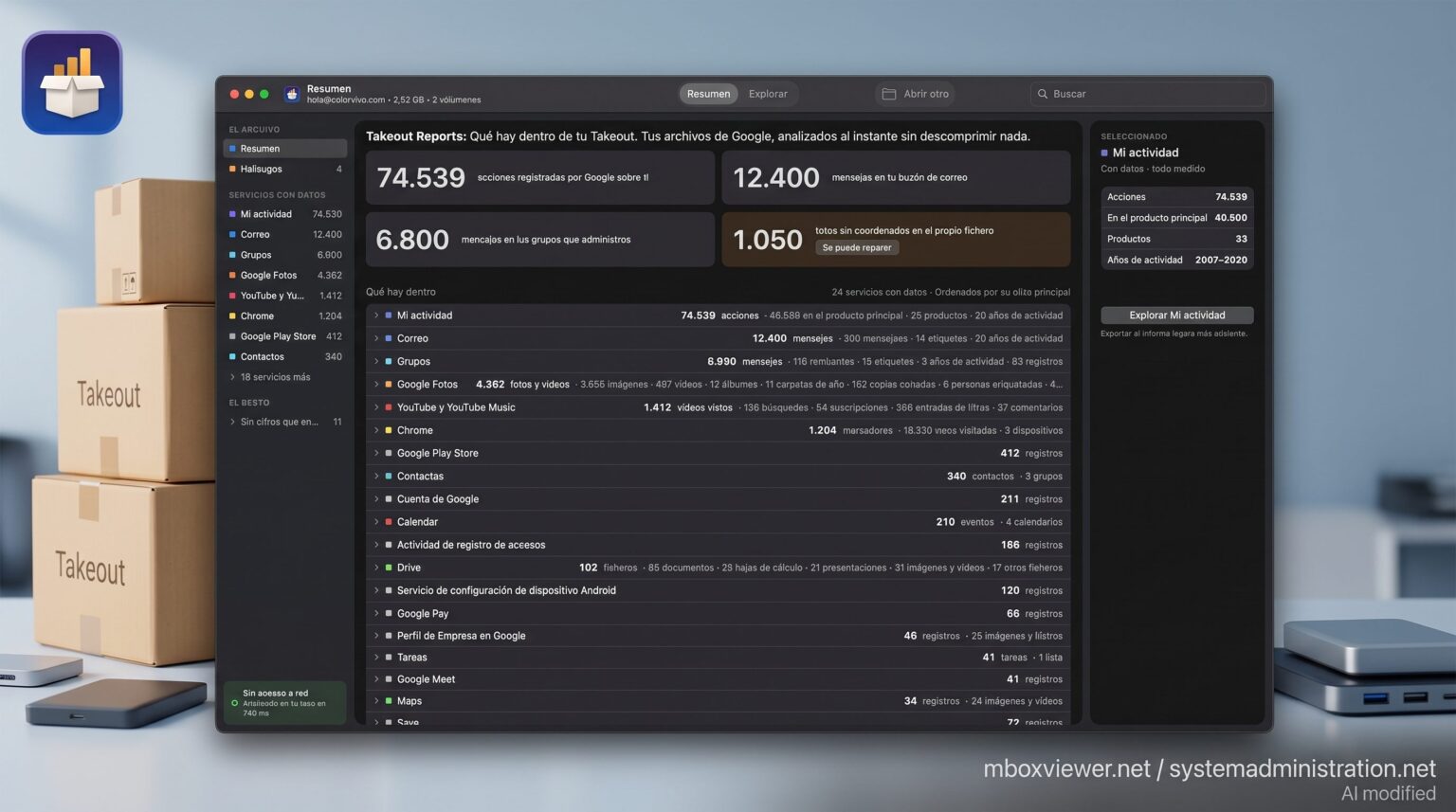Viewport: 1456px width, 812px height.
Task: Expand the Google Fotos row chevron
Action: (376, 384)
